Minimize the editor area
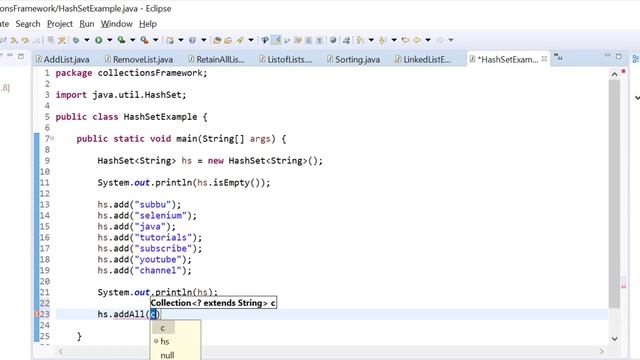This screenshot has width=640, height=360. coord(607,55)
